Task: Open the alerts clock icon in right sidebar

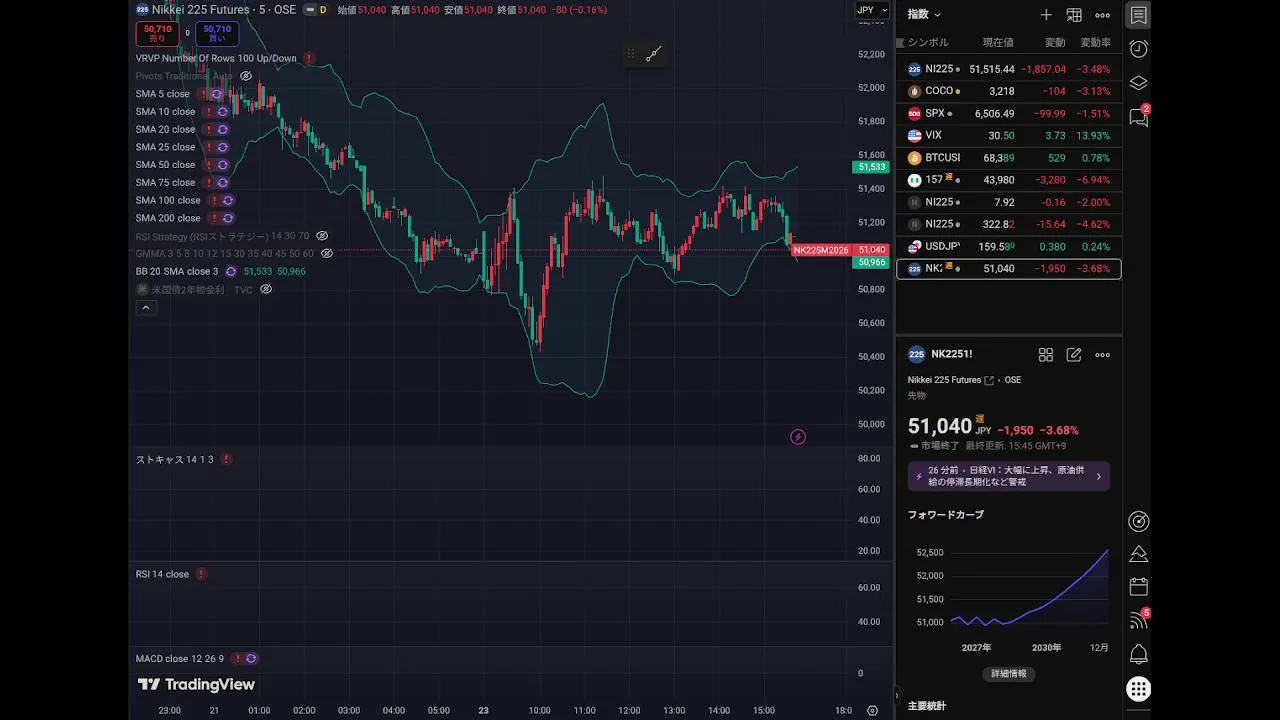Action: tap(1138, 49)
